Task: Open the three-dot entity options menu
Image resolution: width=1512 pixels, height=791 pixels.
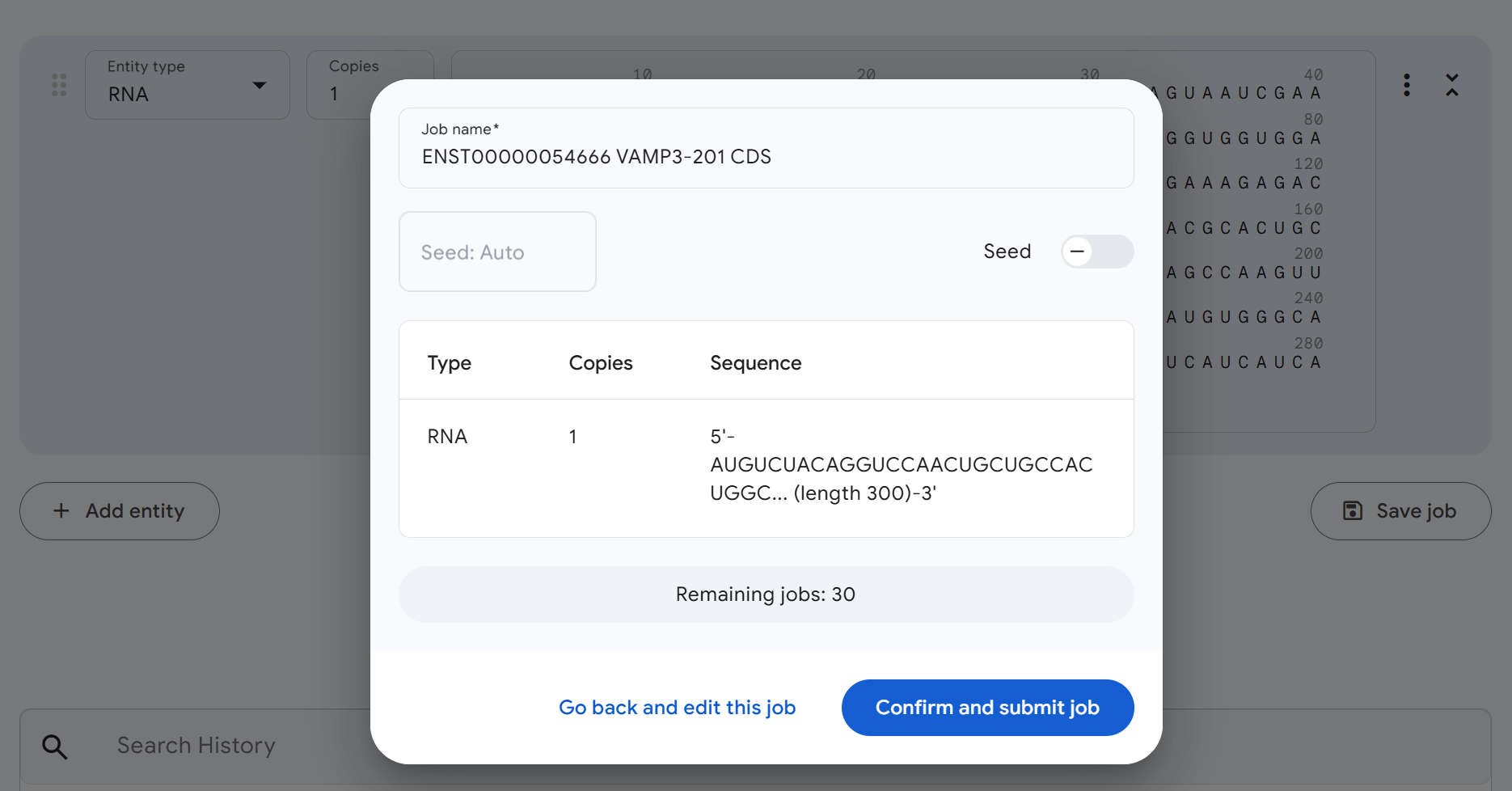Action: 1407,85
